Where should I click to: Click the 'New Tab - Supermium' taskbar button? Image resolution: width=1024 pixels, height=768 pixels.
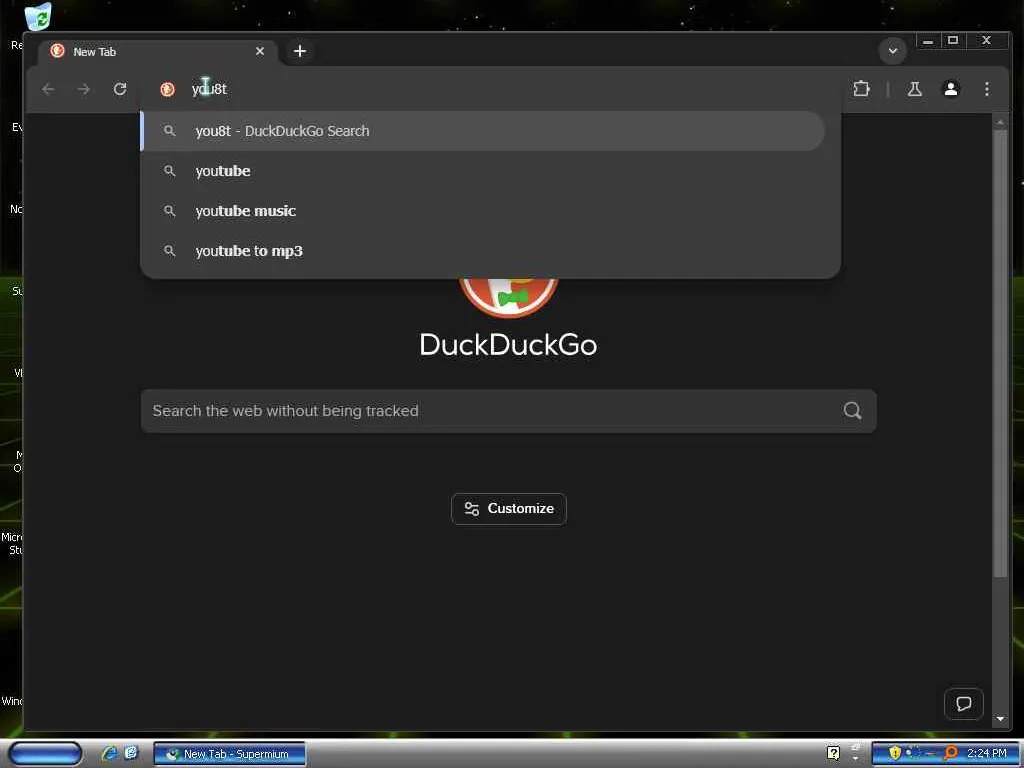pyautogui.click(x=229, y=754)
